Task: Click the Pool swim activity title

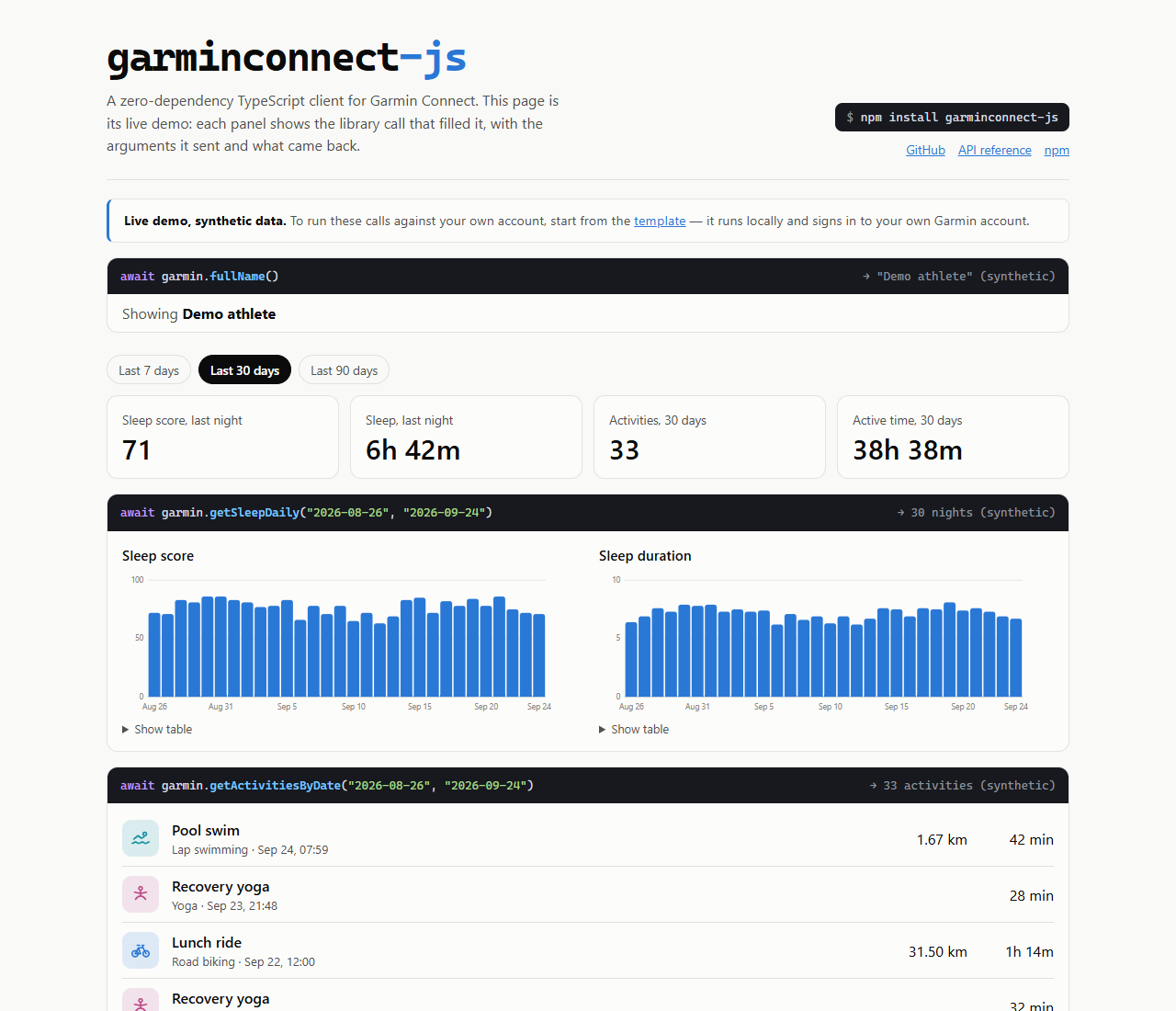Action: pyautogui.click(x=206, y=830)
